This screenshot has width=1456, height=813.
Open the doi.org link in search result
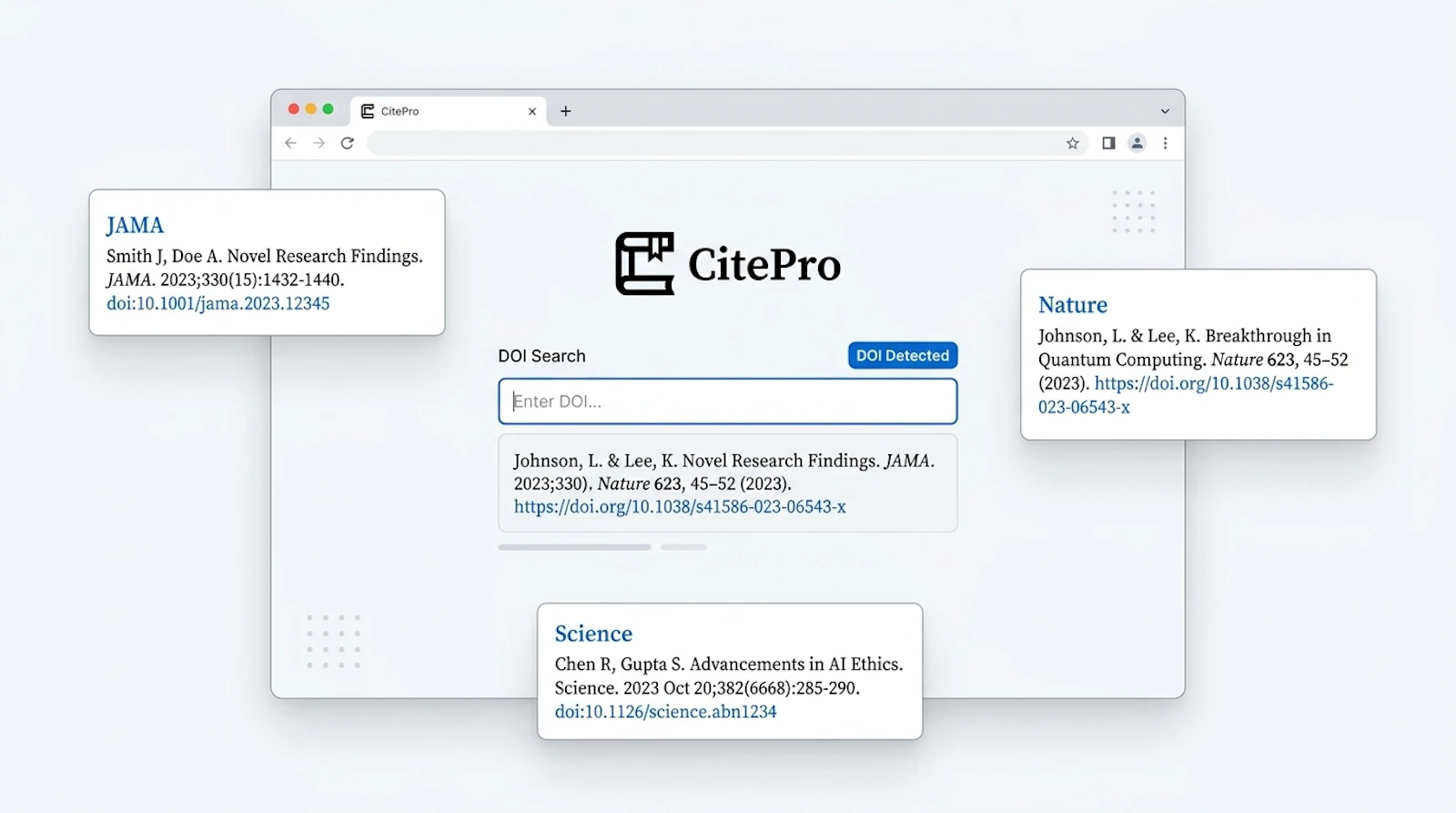(680, 507)
